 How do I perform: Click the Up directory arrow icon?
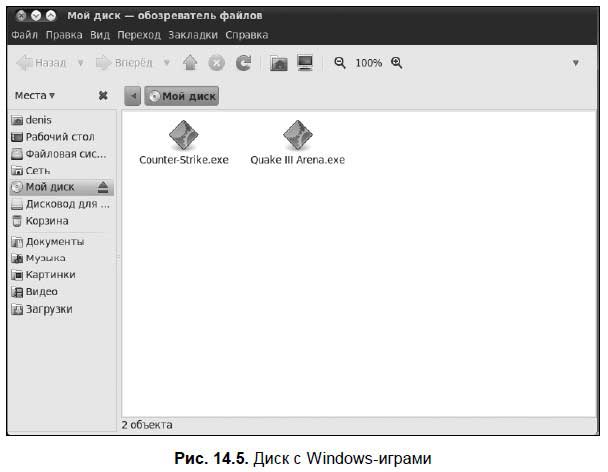tap(190, 63)
